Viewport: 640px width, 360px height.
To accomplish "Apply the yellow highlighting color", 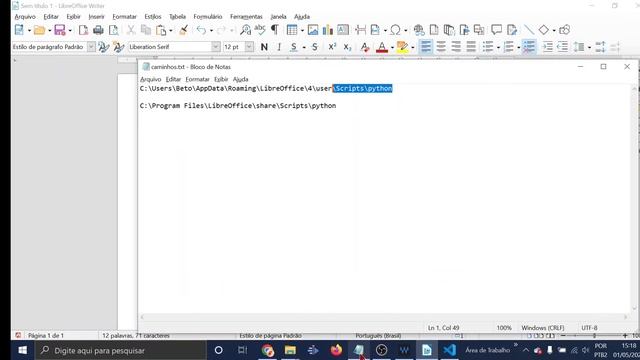I will click(402, 47).
